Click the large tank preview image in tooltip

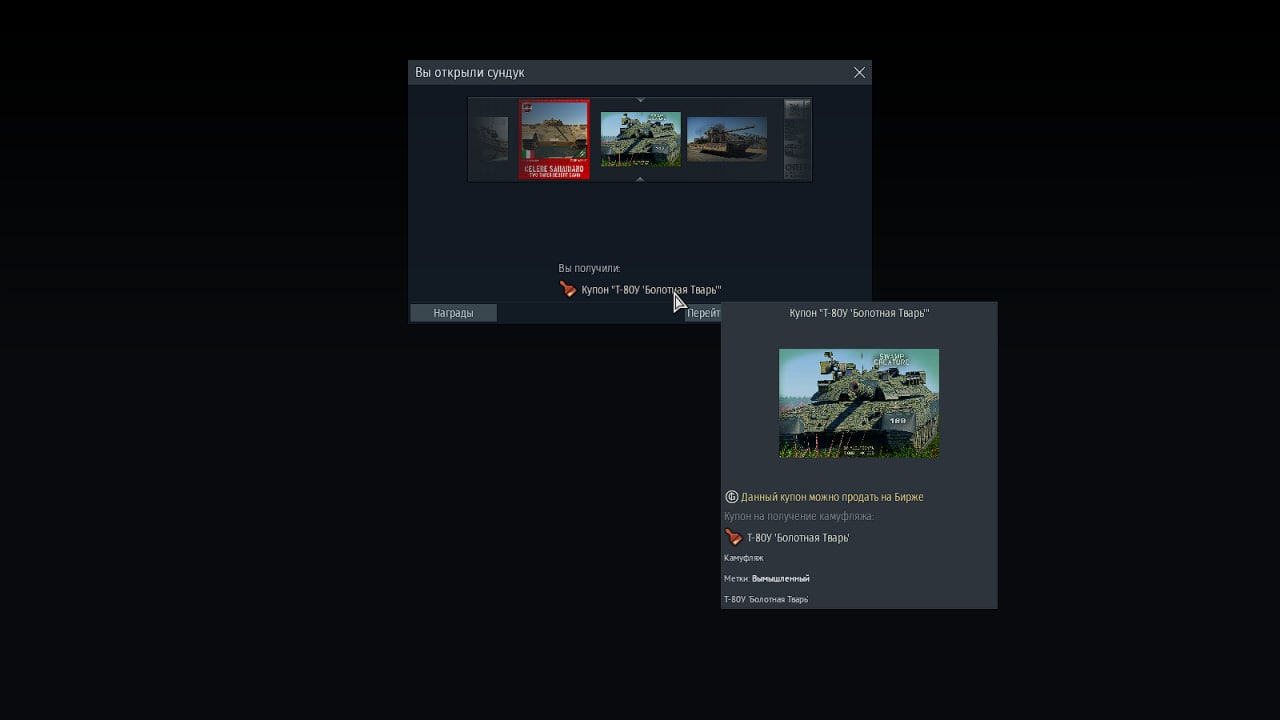859,403
